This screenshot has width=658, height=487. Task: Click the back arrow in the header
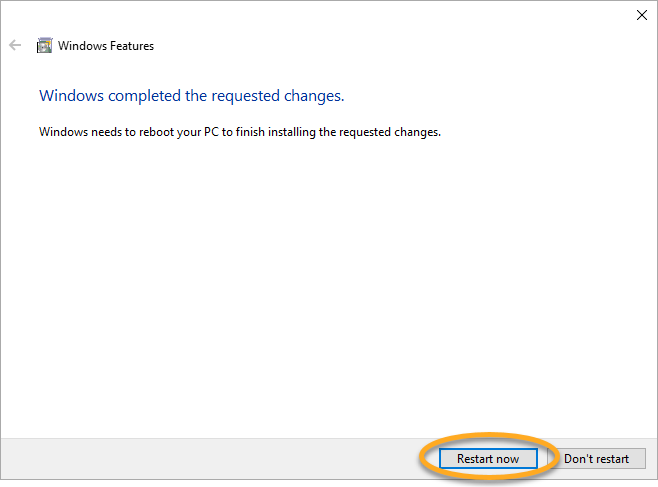click(x=15, y=45)
